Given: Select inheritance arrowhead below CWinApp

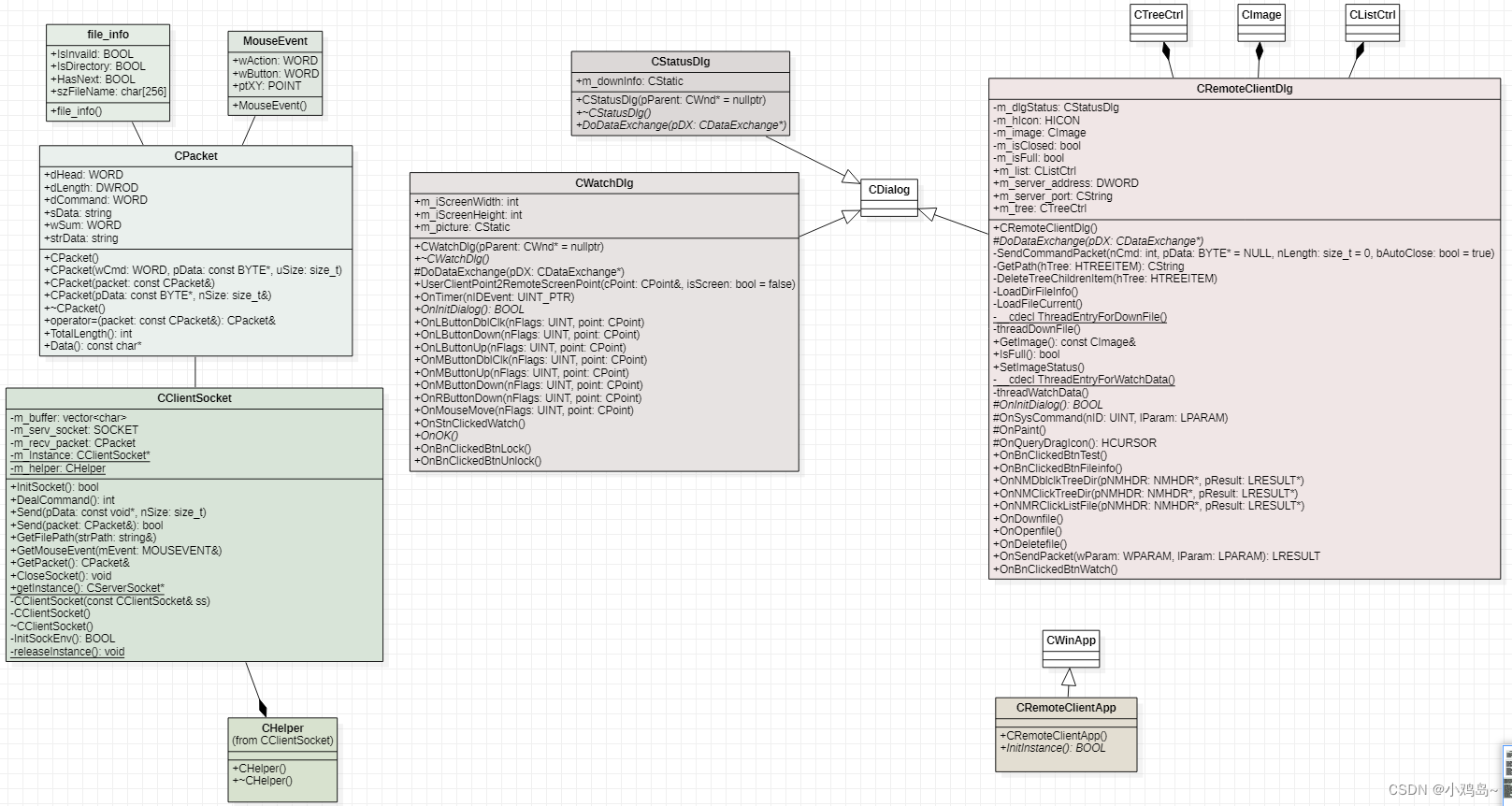Looking at the screenshot, I should click(1069, 678).
